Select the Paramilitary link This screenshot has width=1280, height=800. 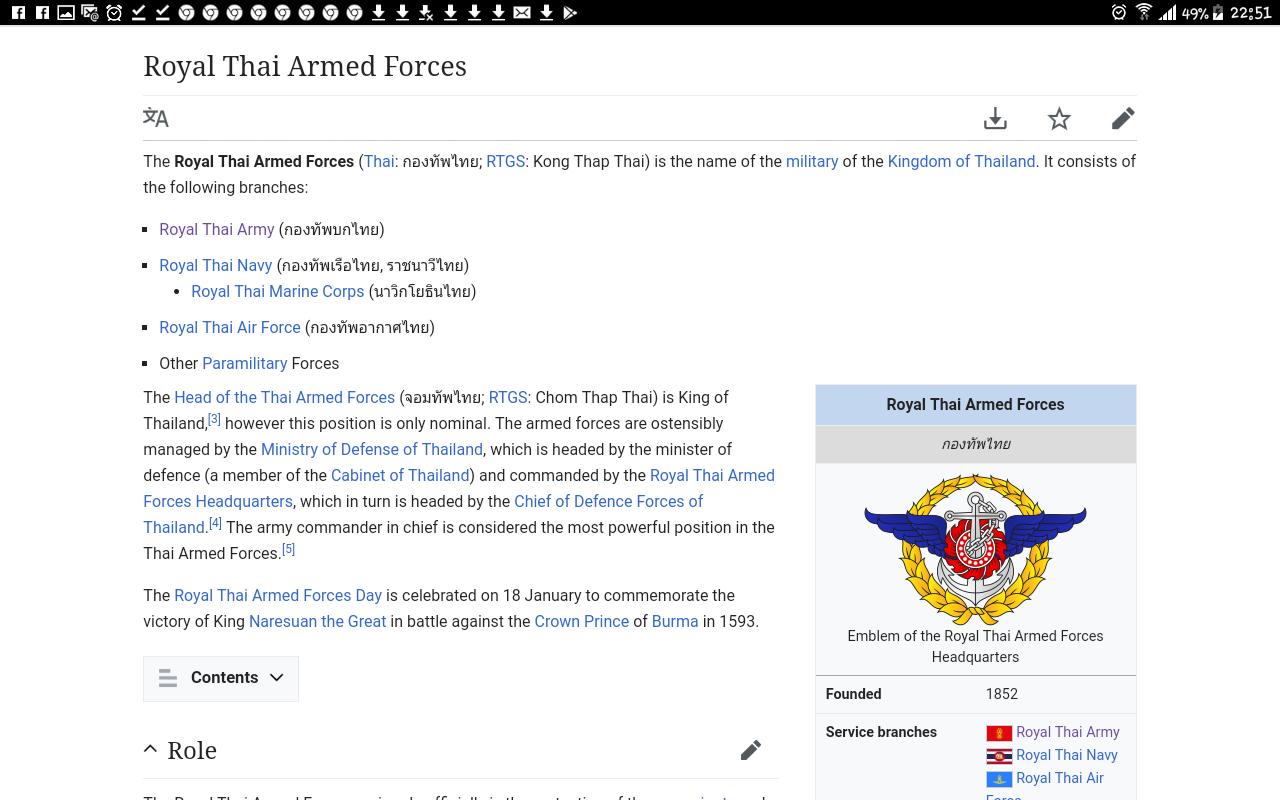pos(244,363)
